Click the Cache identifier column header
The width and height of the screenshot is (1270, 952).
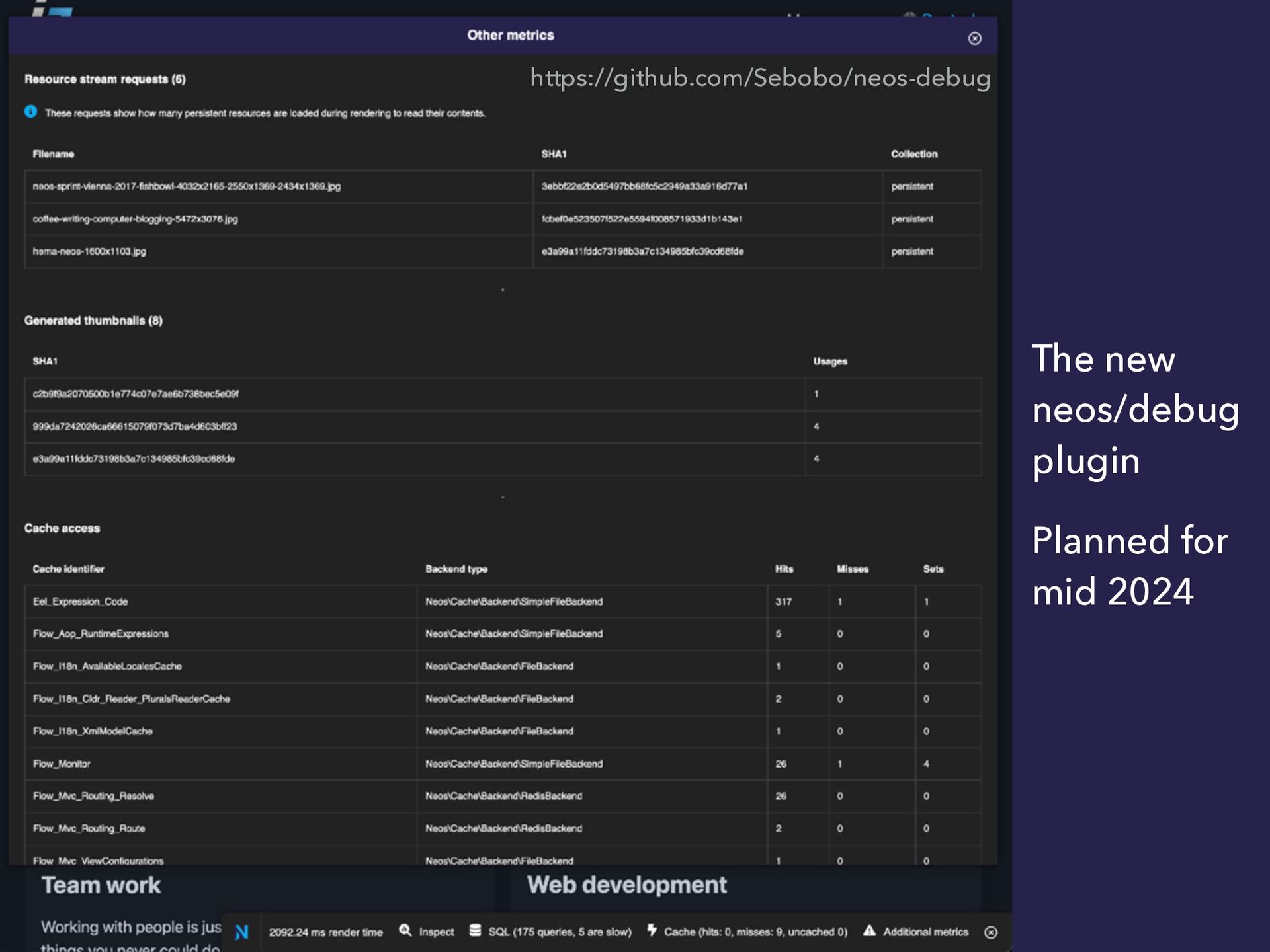69,569
